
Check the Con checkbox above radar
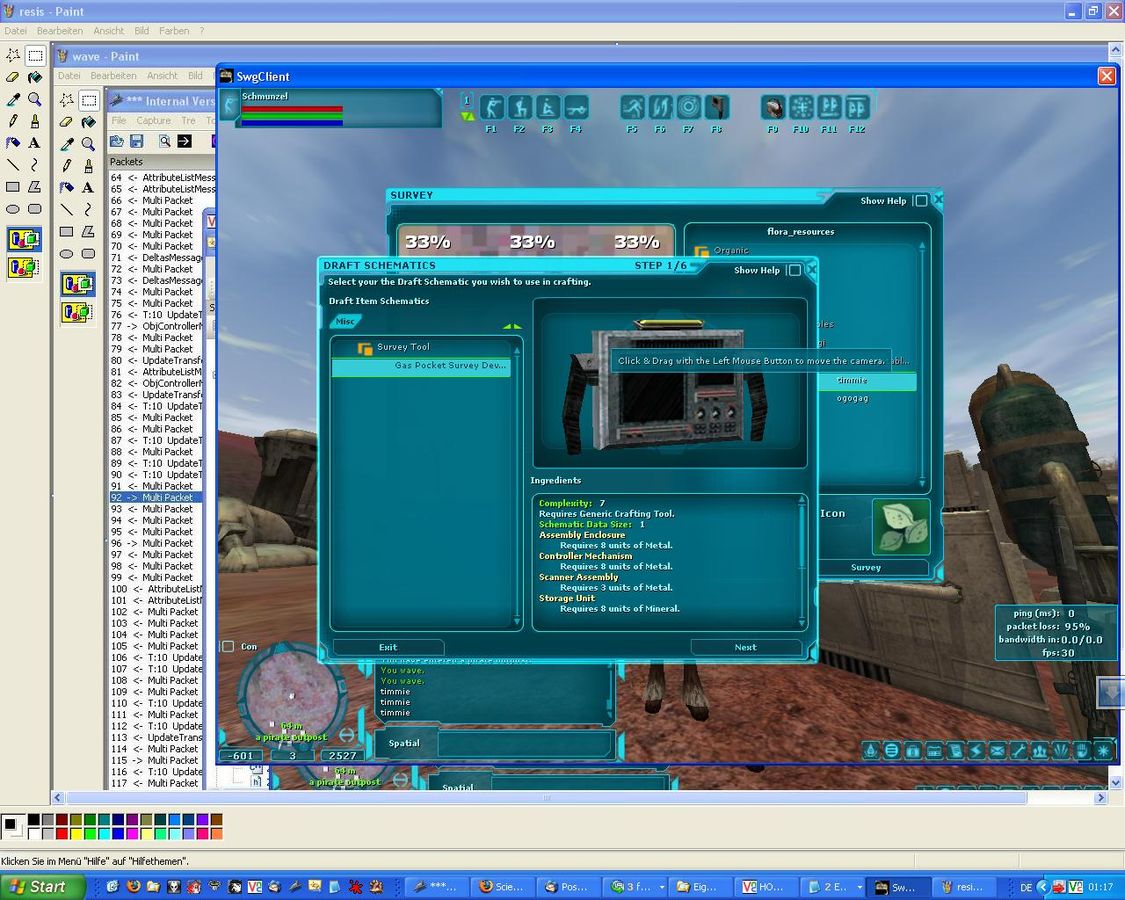pyautogui.click(x=228, y=647)
